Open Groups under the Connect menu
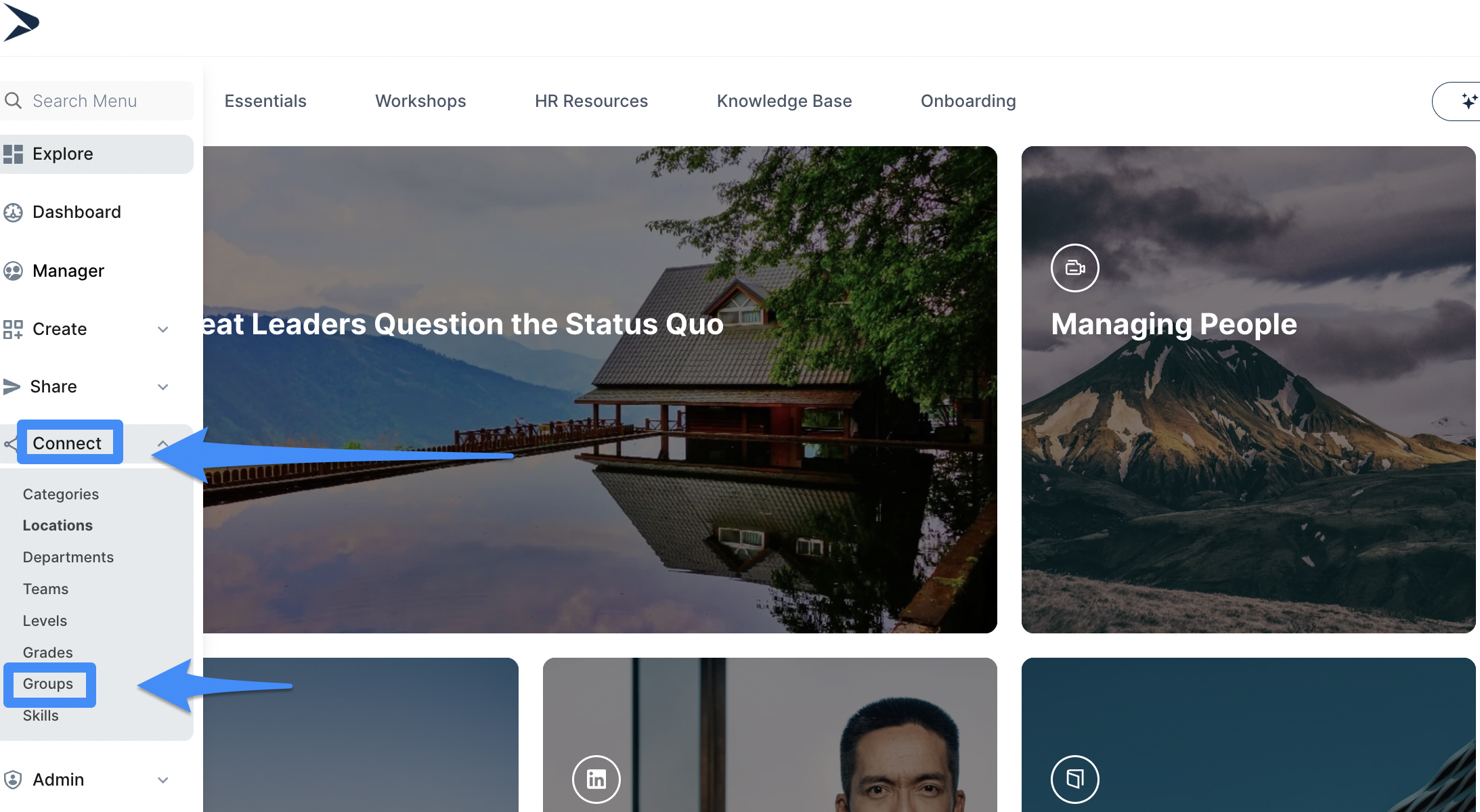Viewport: 1480px width, 812px height. click(47, 684)
